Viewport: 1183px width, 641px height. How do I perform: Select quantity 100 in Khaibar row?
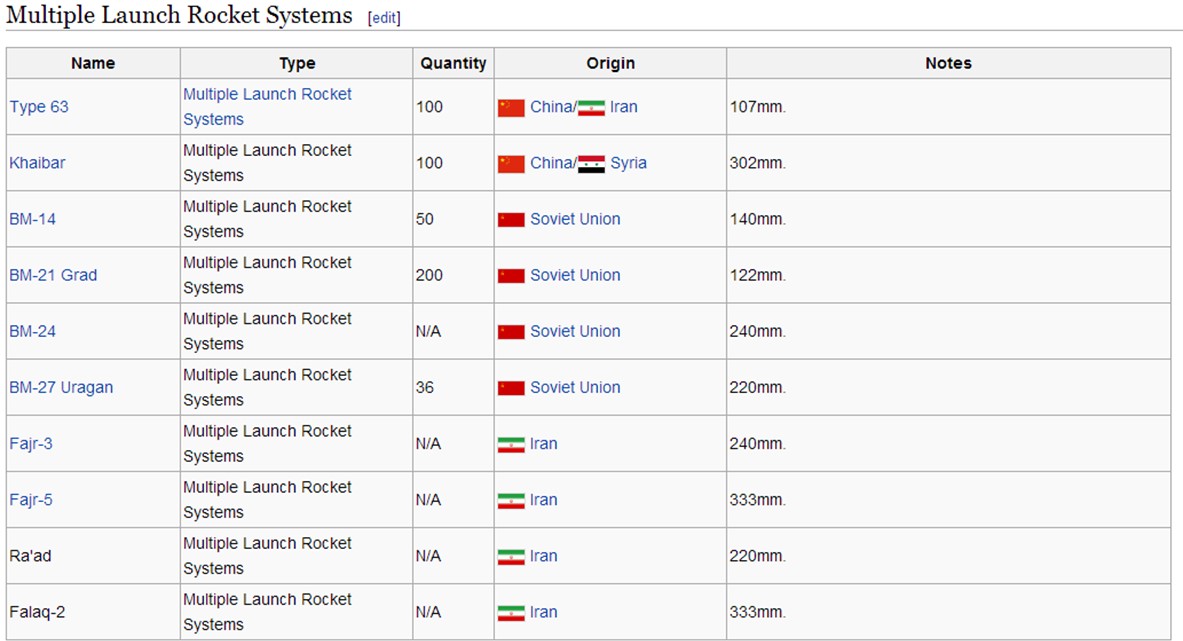429,163
